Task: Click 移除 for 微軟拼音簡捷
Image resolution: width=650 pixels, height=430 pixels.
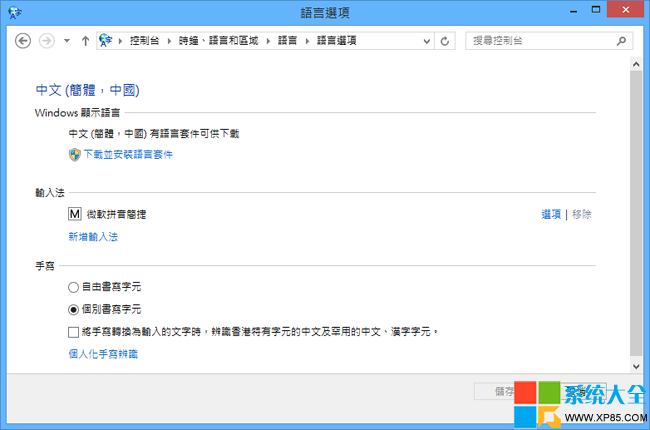Action: coord(582,214)
